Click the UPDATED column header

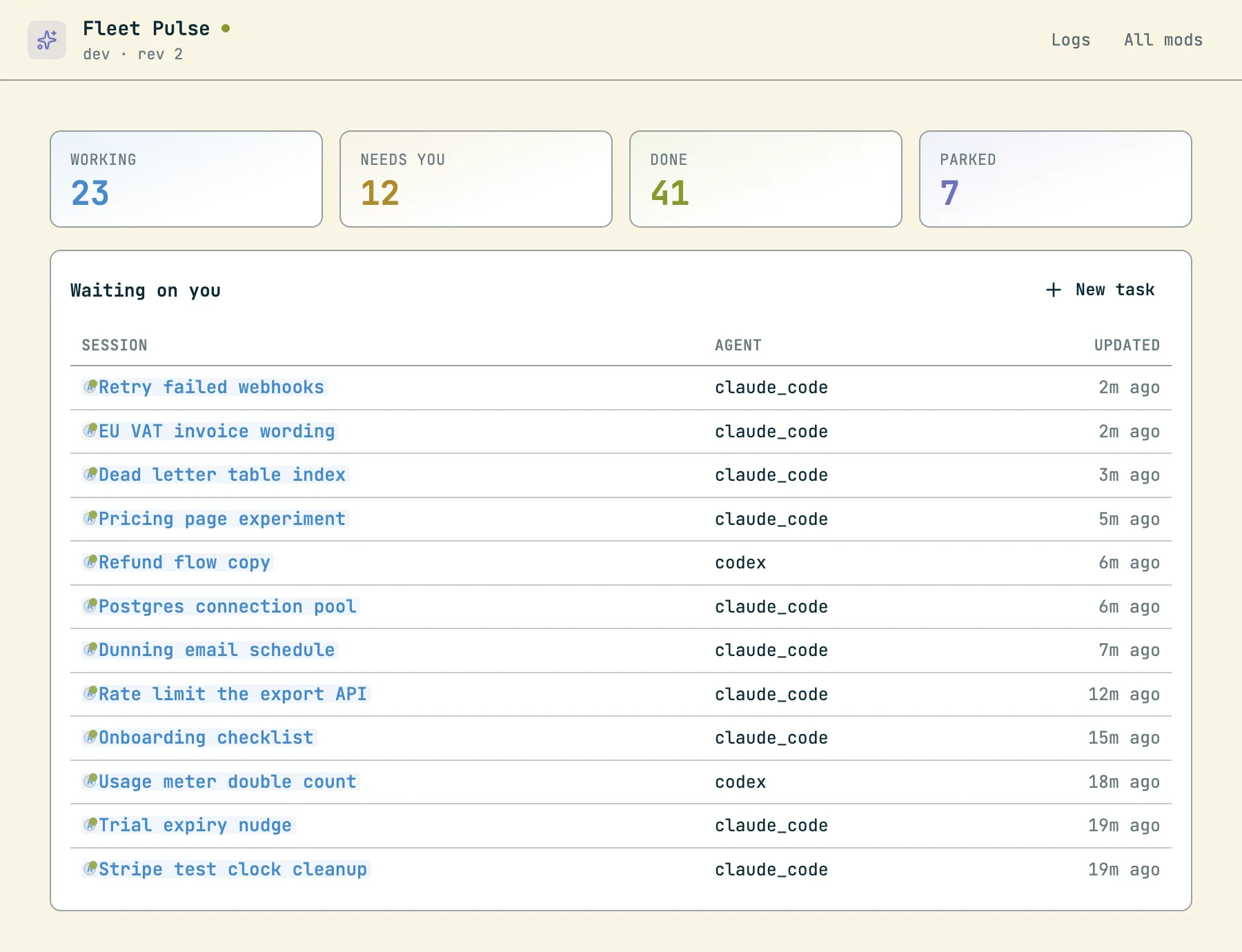point(1127,345)
